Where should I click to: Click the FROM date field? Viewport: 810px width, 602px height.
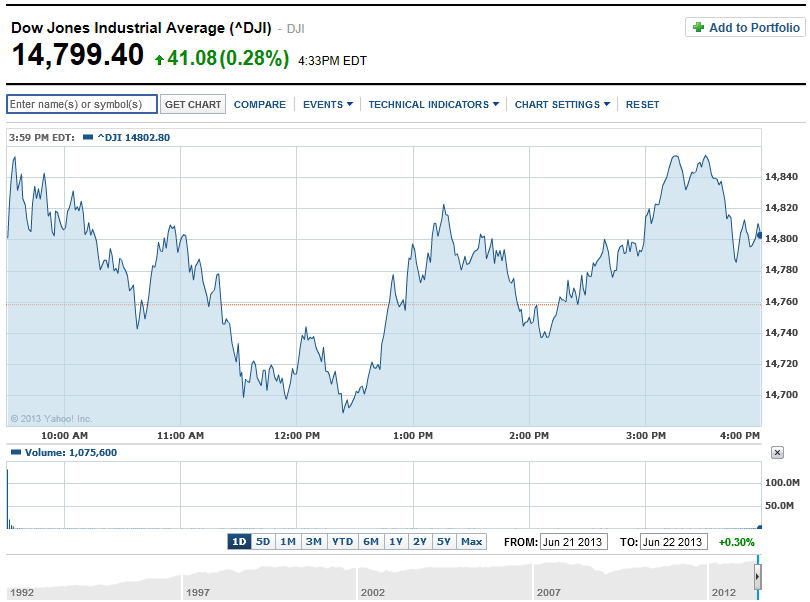point(573,542)
